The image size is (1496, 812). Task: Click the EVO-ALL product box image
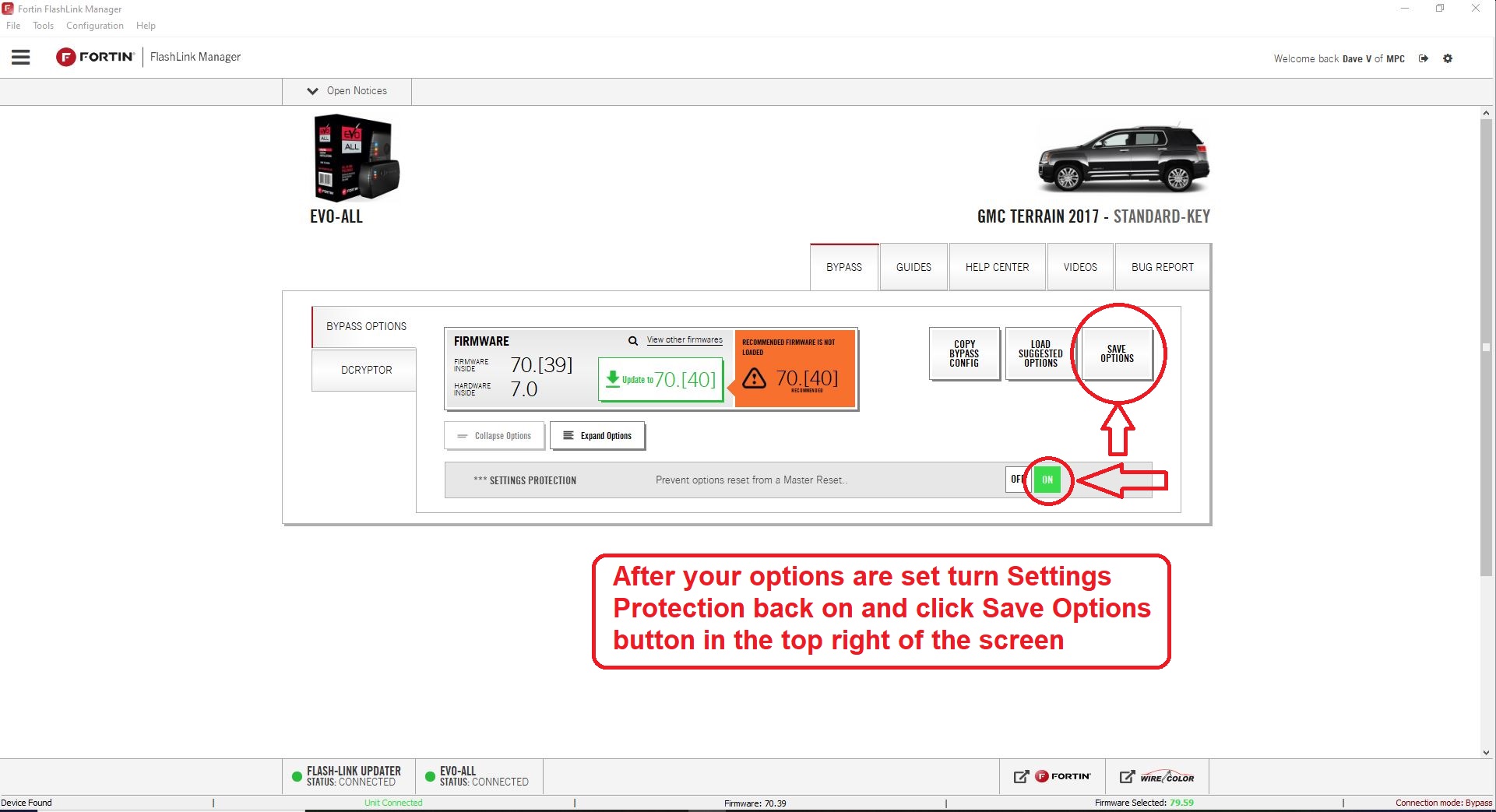pos(357,159)
